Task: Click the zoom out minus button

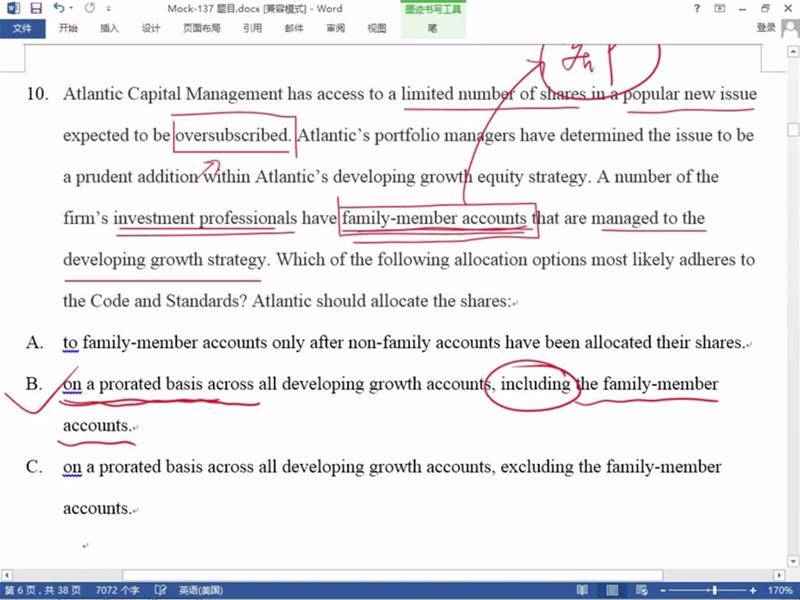Action: [663, 590]
